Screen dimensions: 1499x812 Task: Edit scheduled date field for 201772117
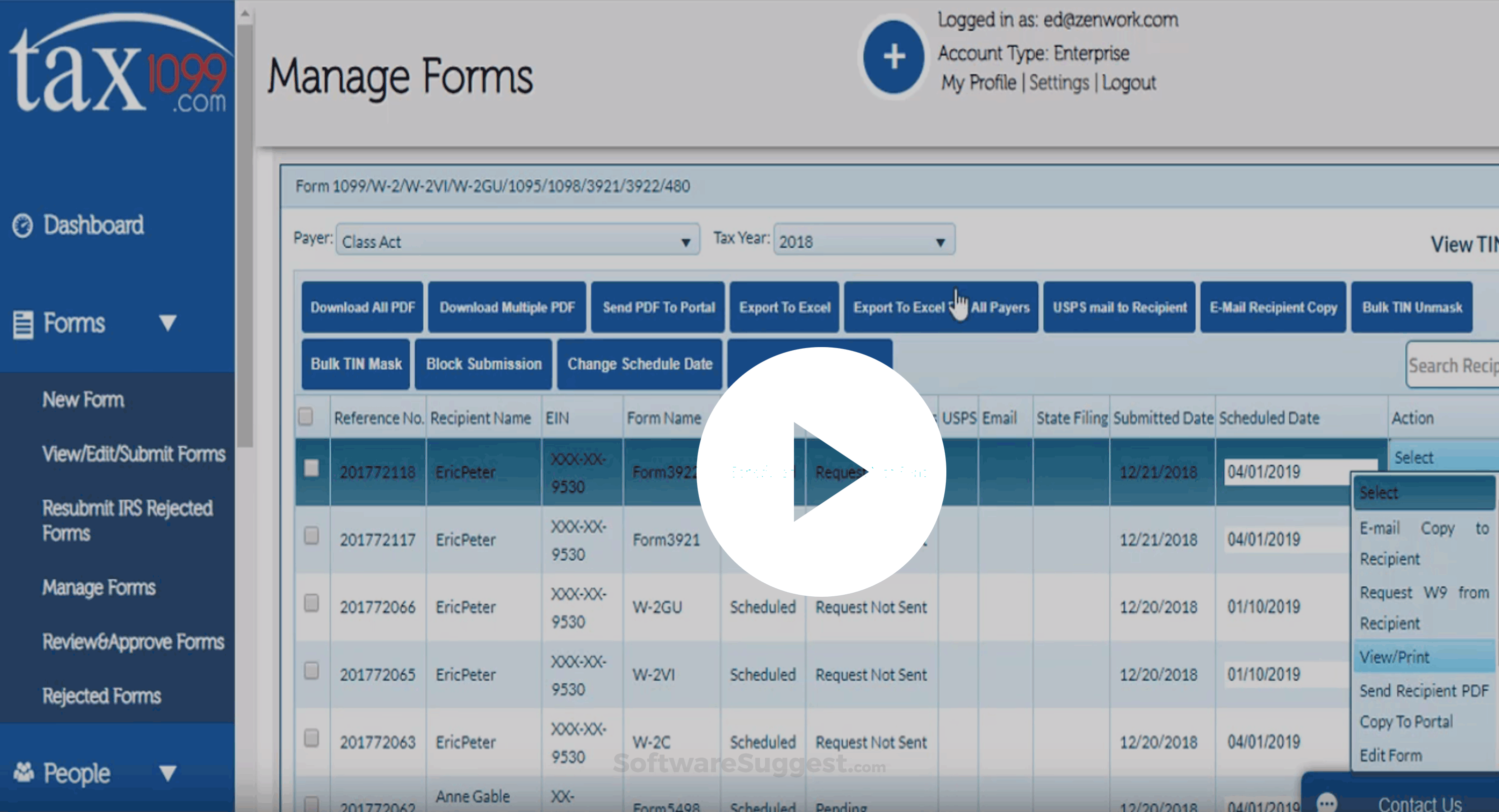(1287, 539)
